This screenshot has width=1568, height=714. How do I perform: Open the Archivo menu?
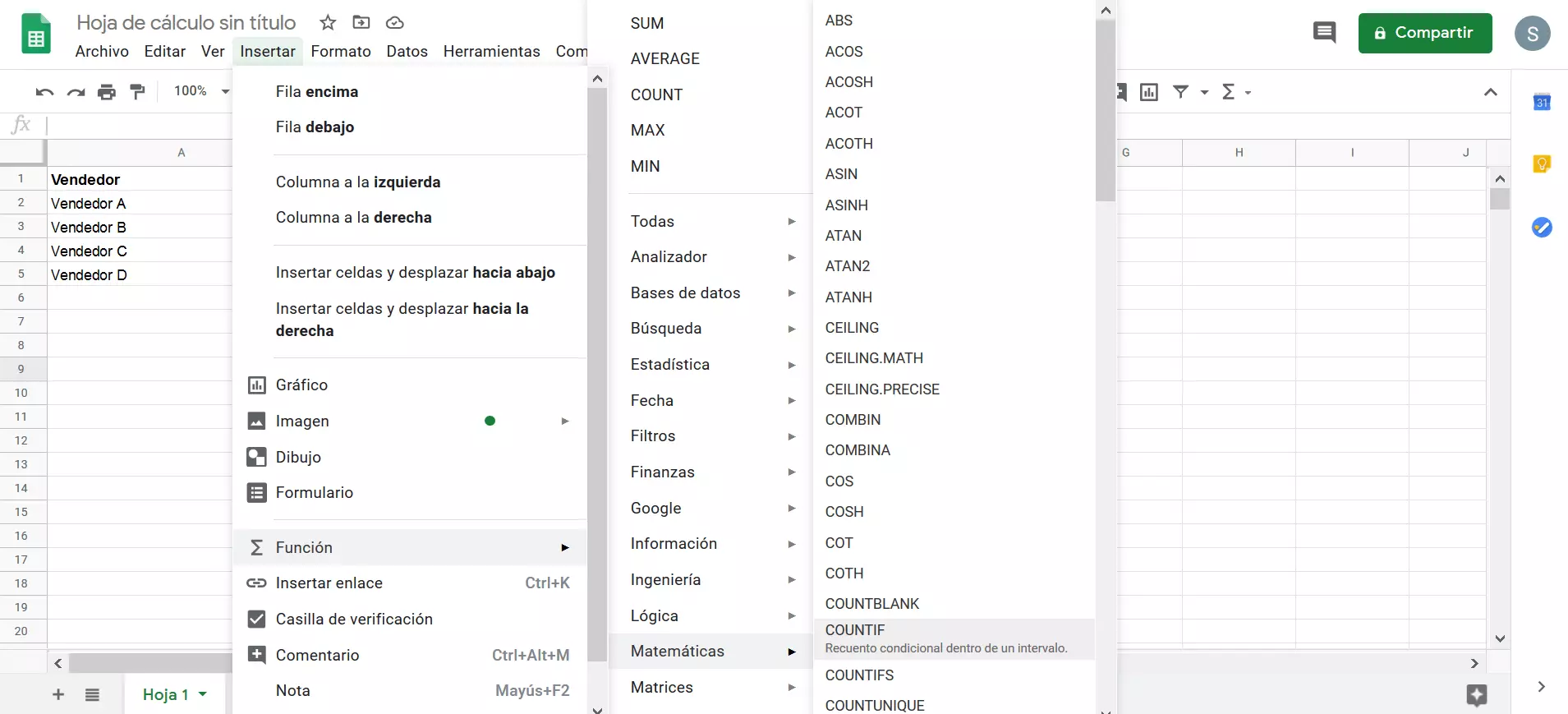102,51
